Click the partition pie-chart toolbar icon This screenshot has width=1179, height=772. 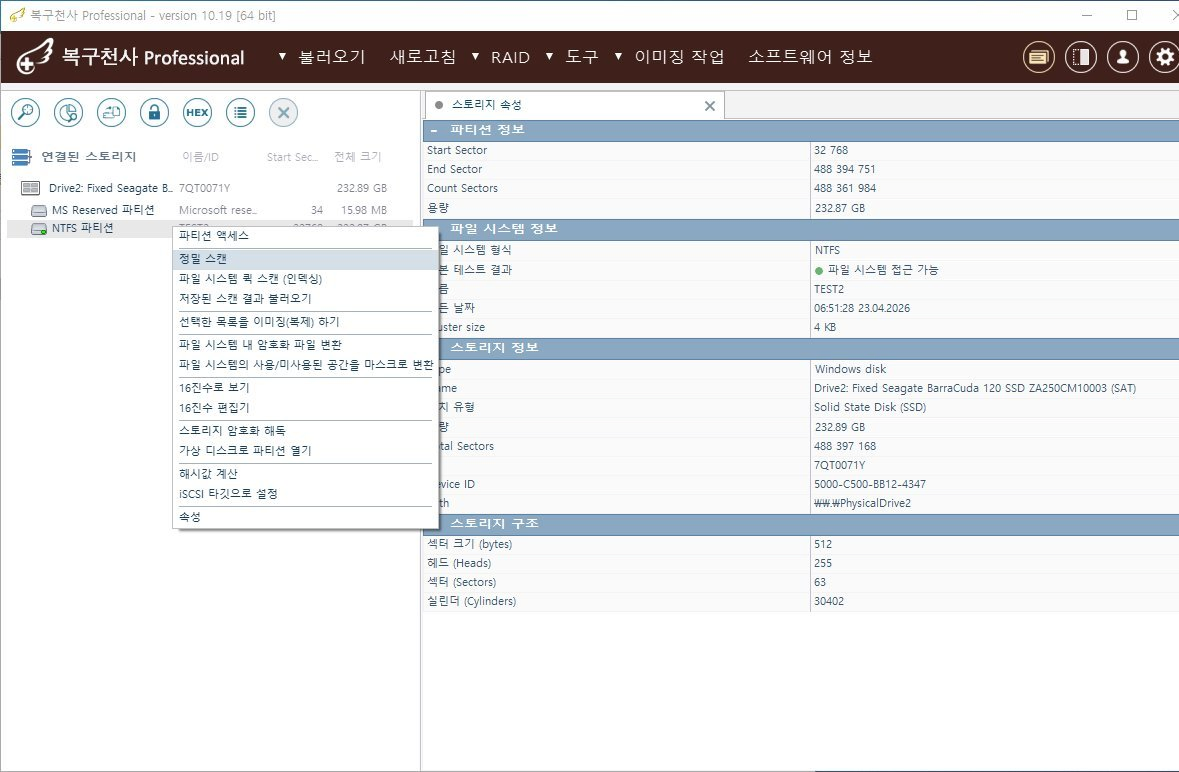coord(68,113)
